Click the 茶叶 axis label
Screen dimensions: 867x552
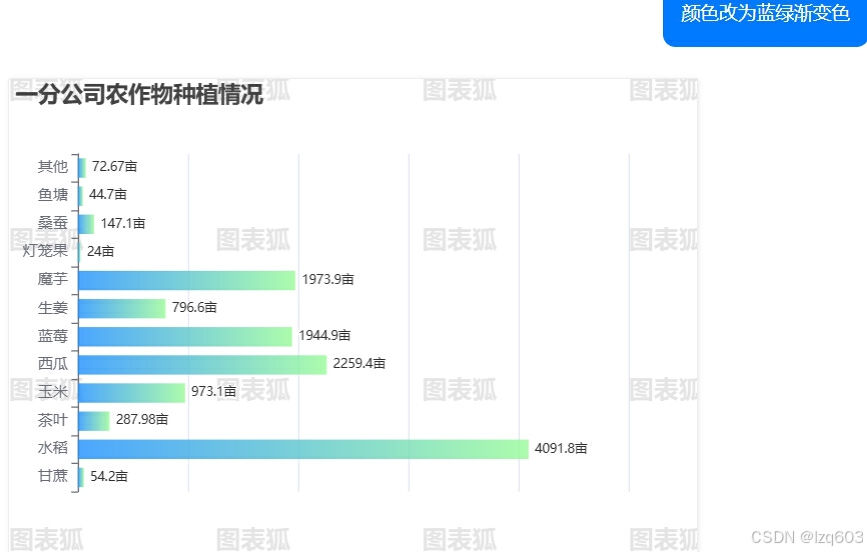53,420
